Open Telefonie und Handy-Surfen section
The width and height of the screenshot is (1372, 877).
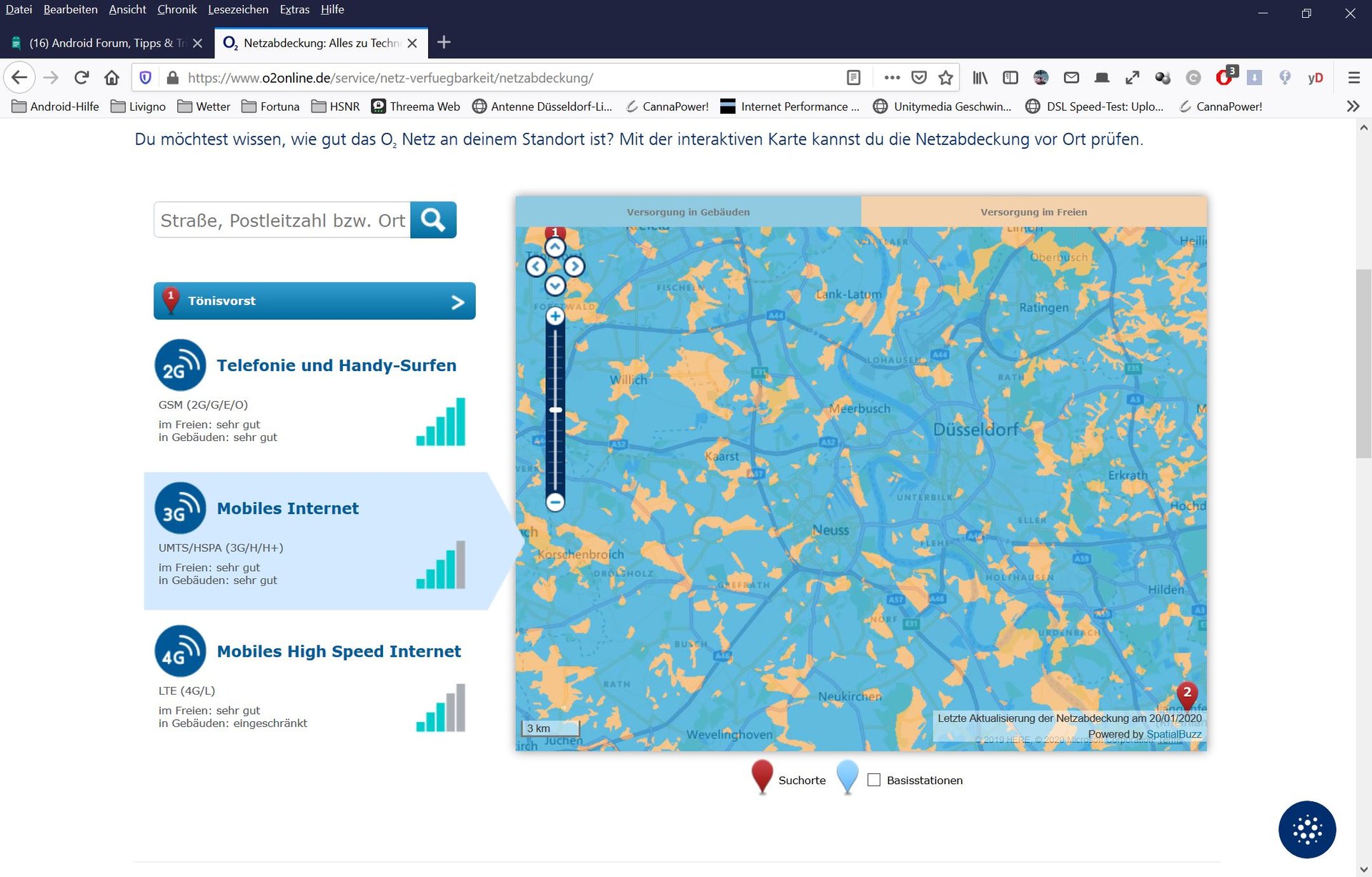(337, 365)
